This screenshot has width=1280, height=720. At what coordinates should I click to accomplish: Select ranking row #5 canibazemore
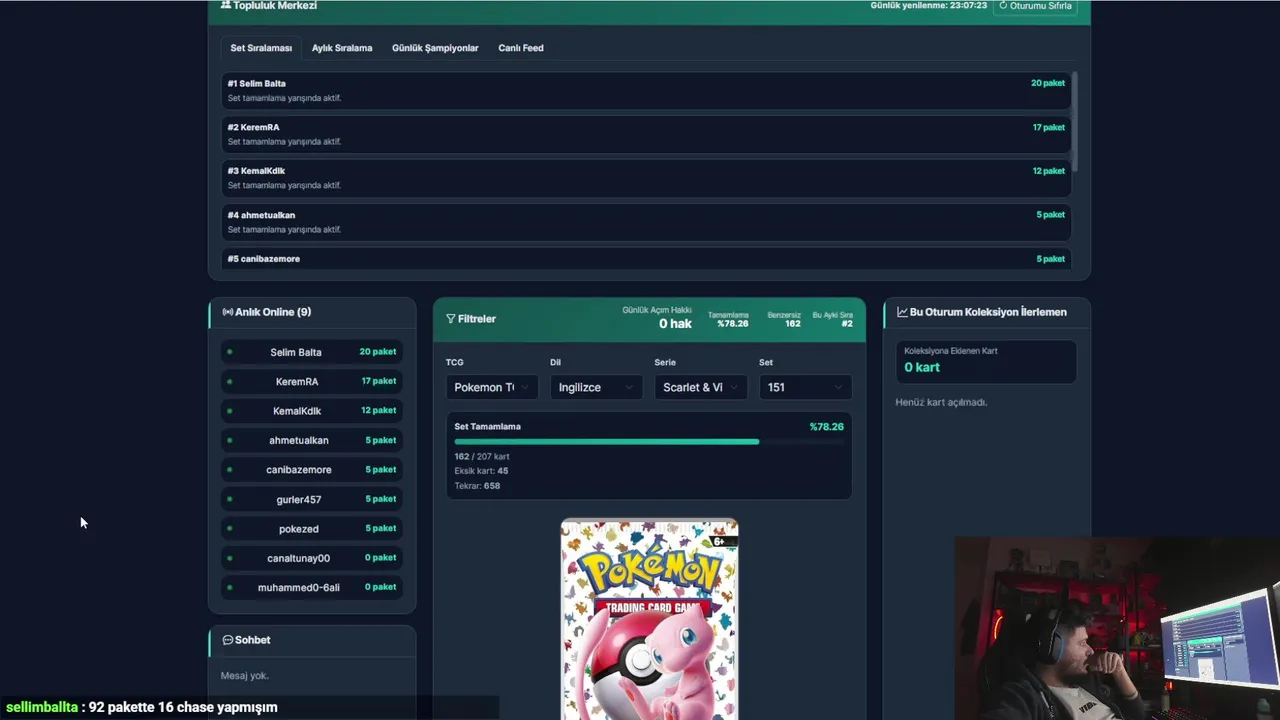tap(645, 259)
